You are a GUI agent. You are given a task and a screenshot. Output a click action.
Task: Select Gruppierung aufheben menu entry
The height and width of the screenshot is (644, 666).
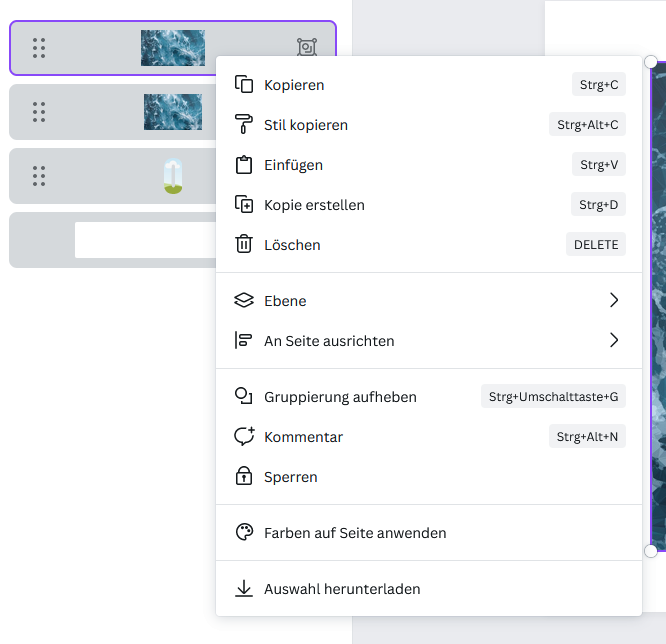click(x=340, y=397)
